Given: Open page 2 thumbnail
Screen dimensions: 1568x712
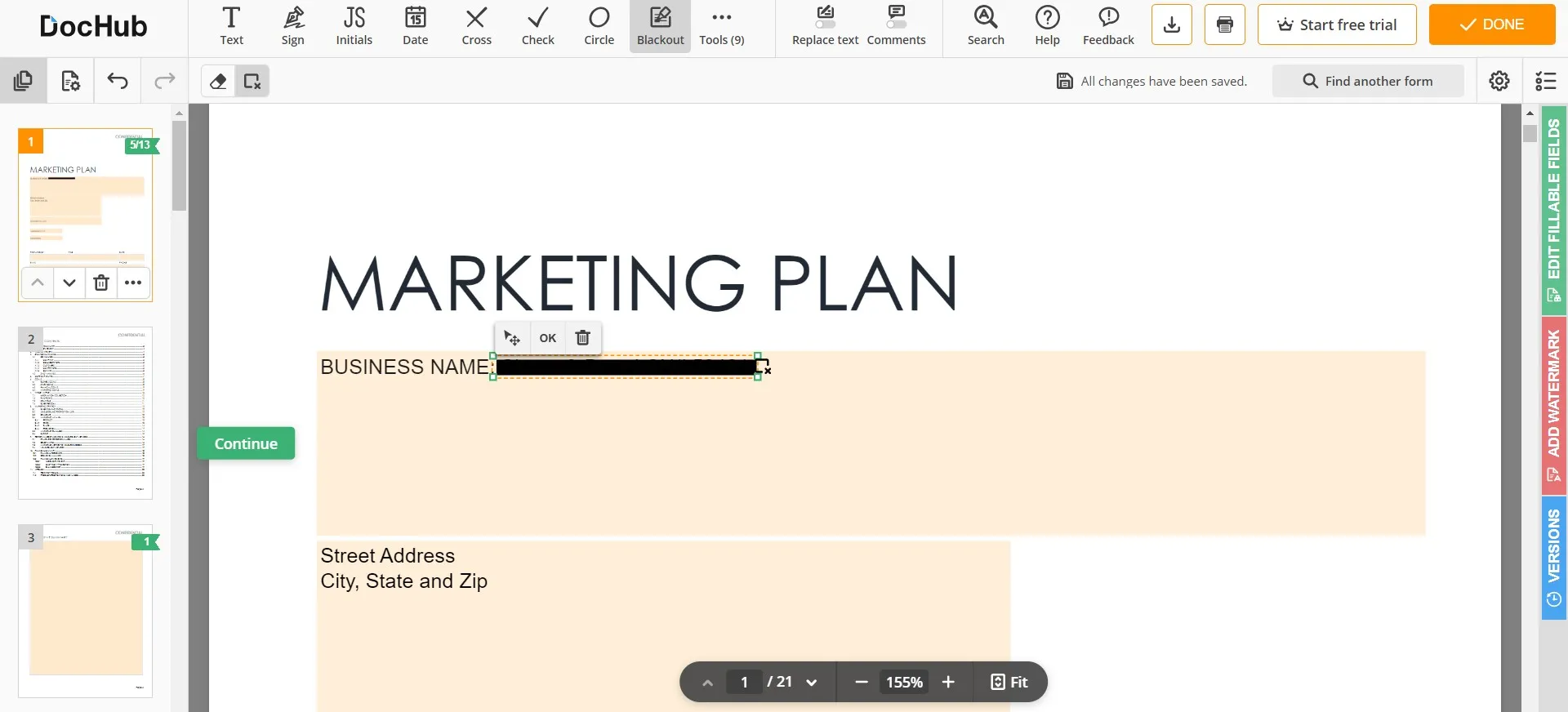Looking at the screenshot, I should (86, 413).
